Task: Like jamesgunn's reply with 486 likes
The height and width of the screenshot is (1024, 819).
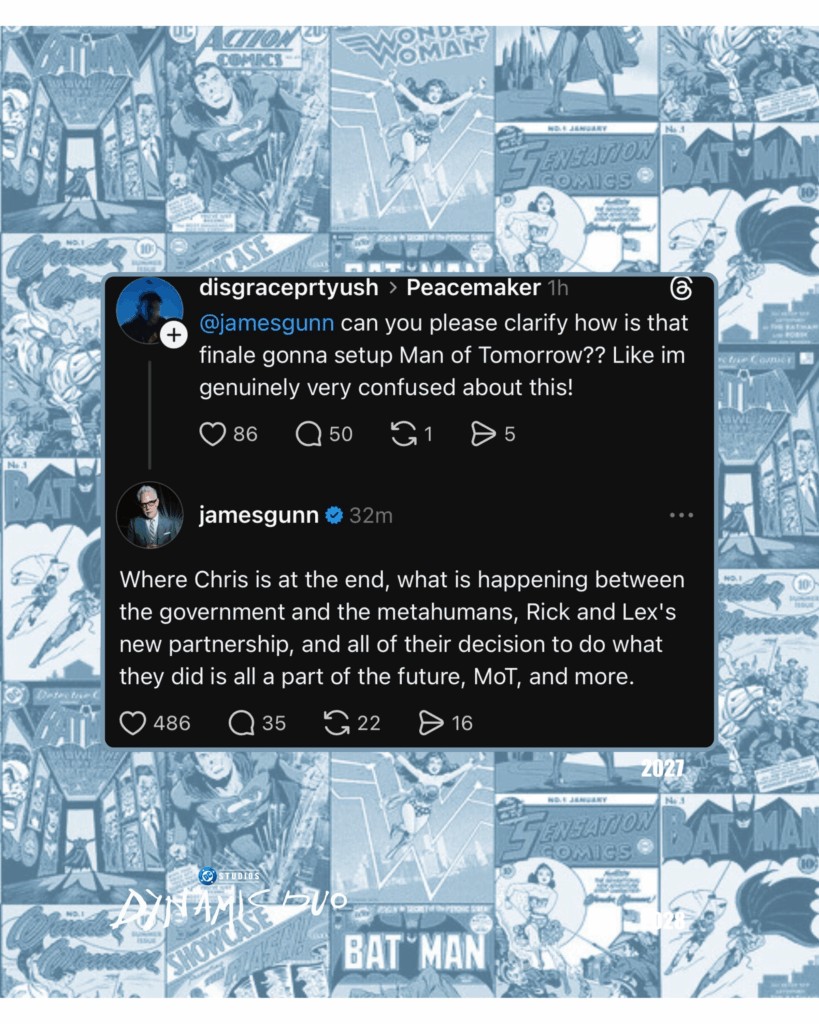Action: pos(133,723)
